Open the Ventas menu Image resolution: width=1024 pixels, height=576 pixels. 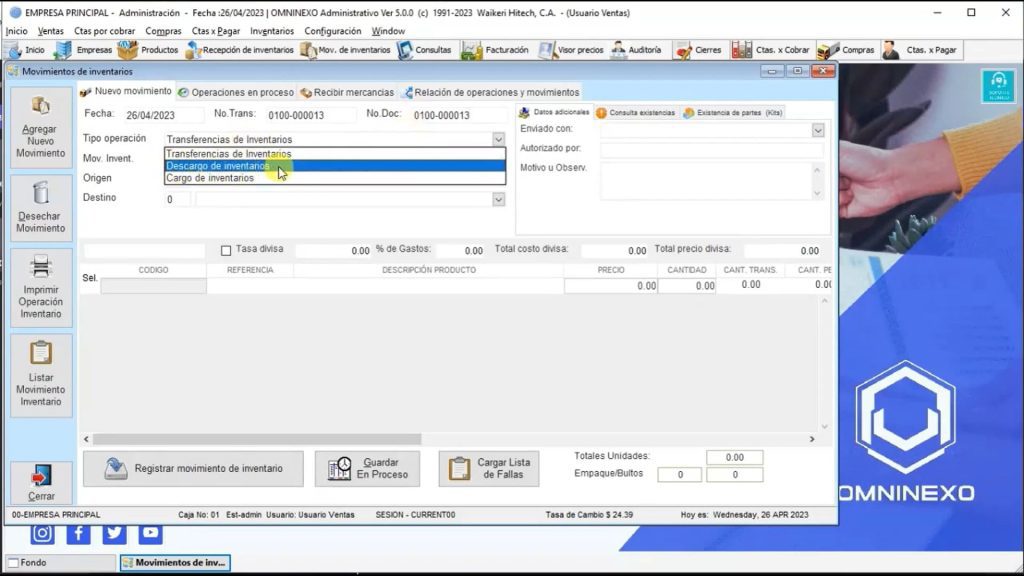(x=50, y=31)
